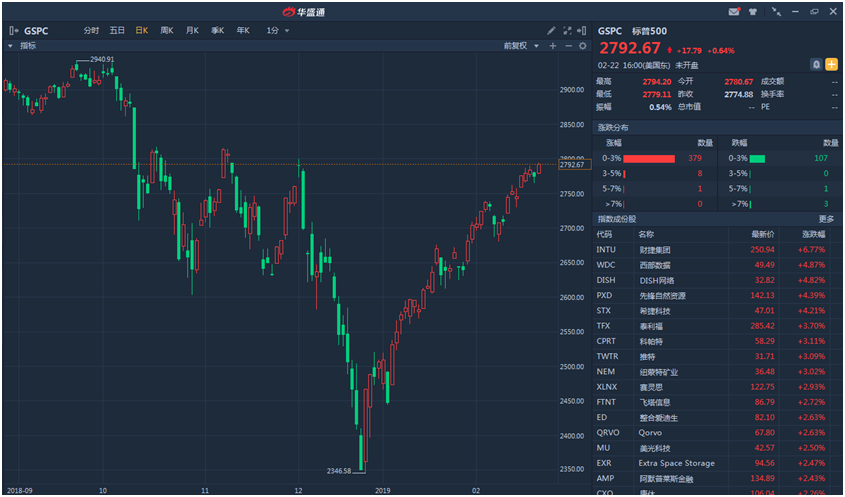The width and height of the screenshot is (845, 497).
Task: Toggle the left sidebar panel icon
Action: [12, 30]
